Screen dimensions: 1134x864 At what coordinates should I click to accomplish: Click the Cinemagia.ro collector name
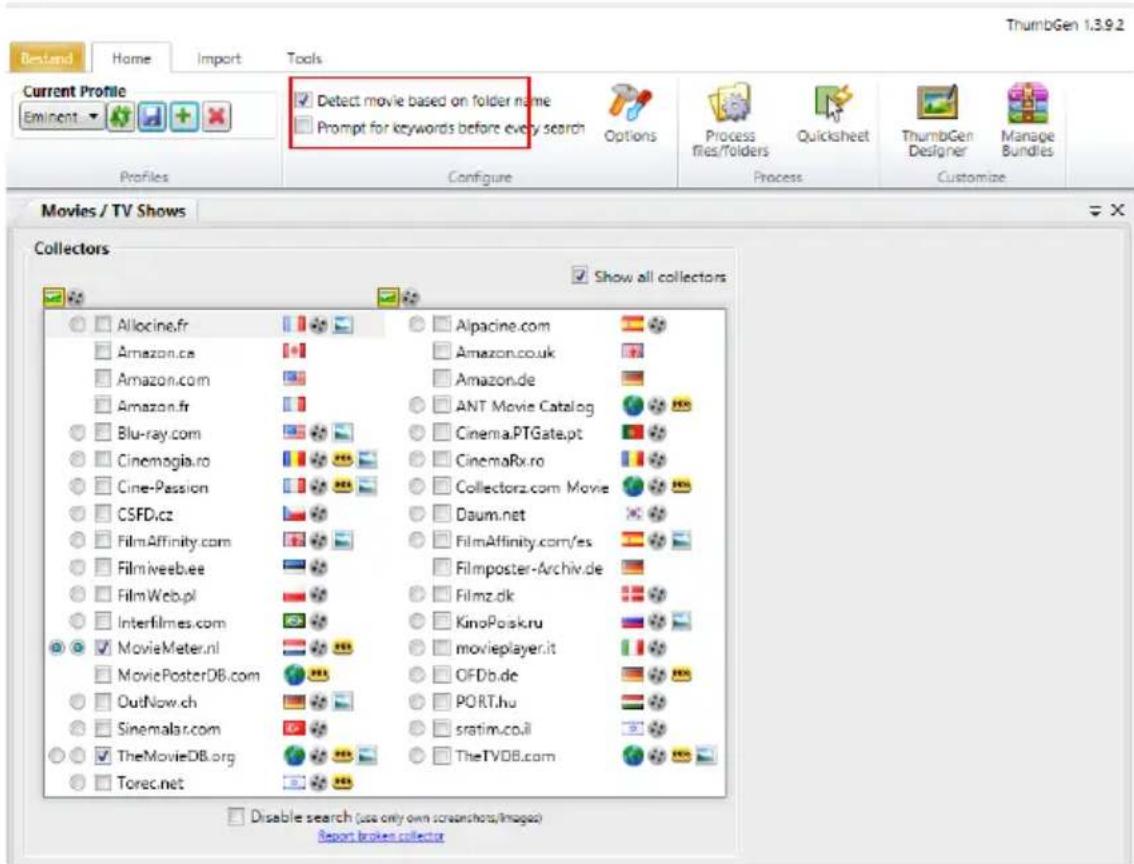pyautogui.click(x=163, y=460)
